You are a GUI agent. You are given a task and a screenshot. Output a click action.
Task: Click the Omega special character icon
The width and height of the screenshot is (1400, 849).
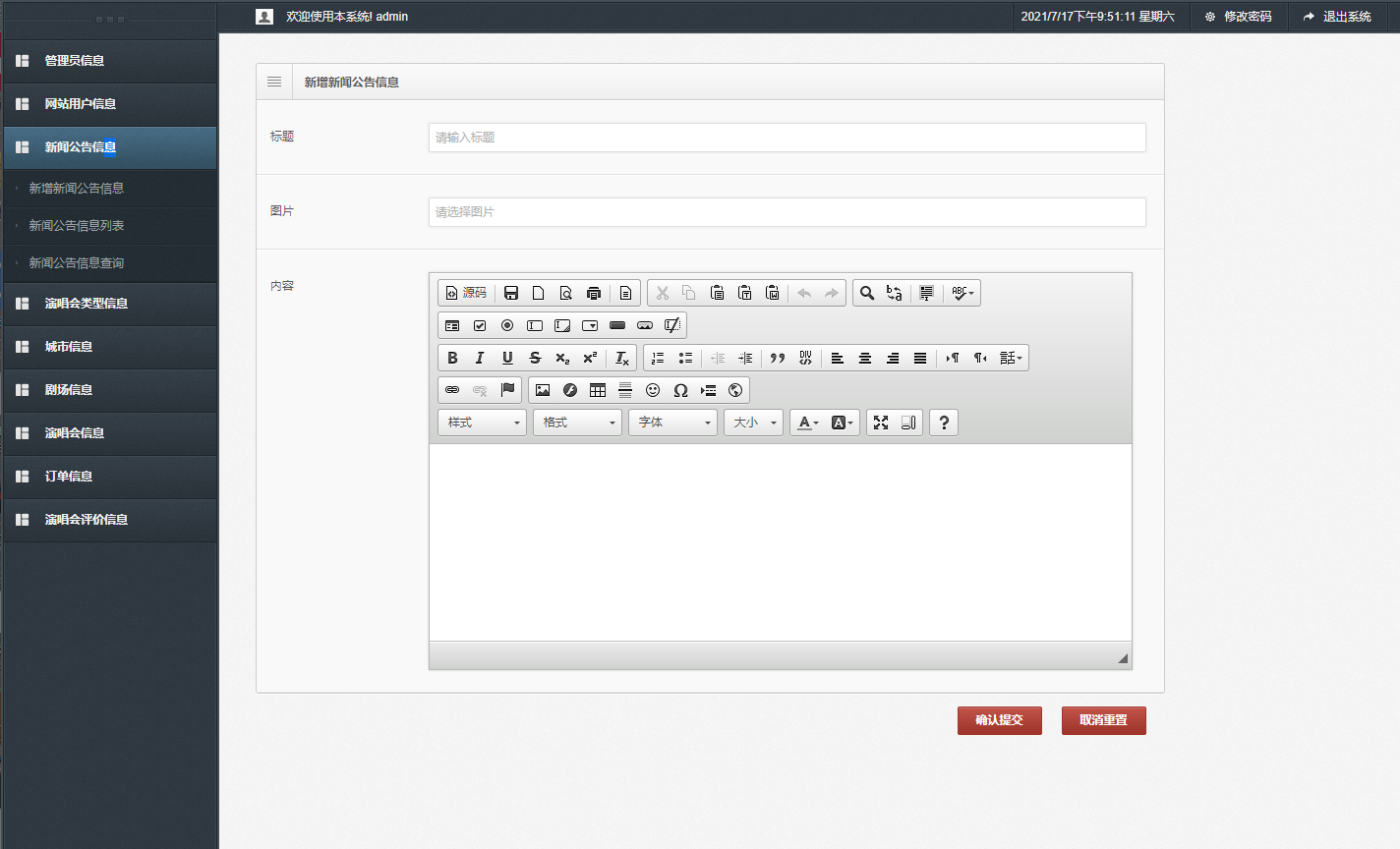tap(680, 390)
